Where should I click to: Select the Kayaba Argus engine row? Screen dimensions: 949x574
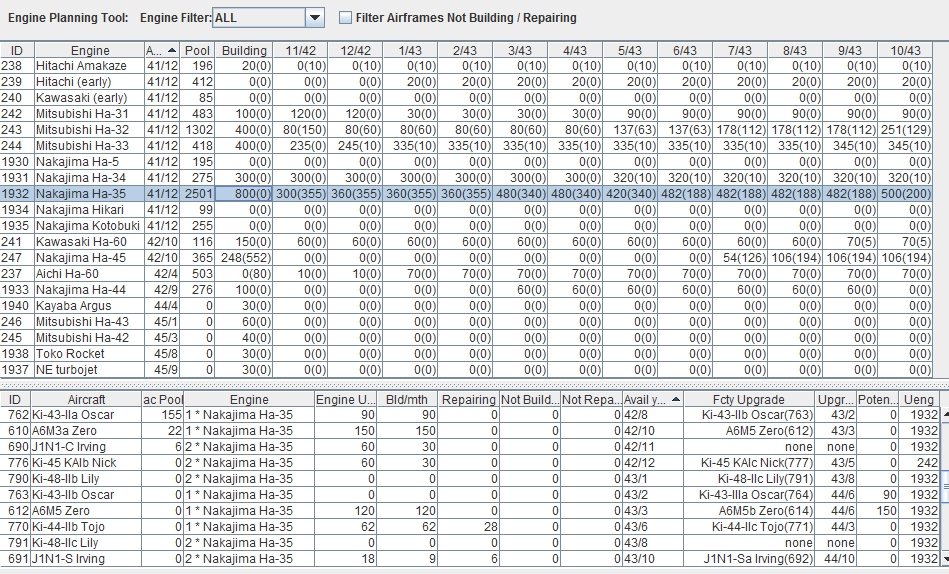click(466, 306)
